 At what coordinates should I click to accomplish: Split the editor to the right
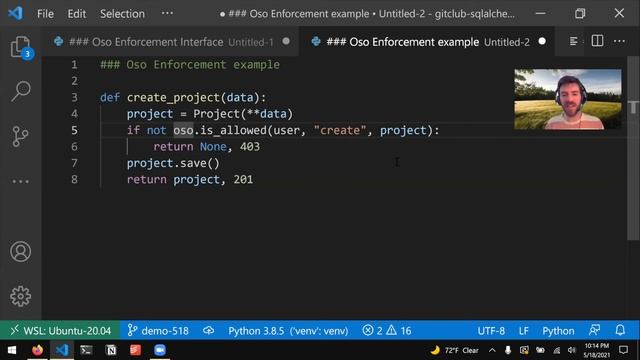point(597,41)
